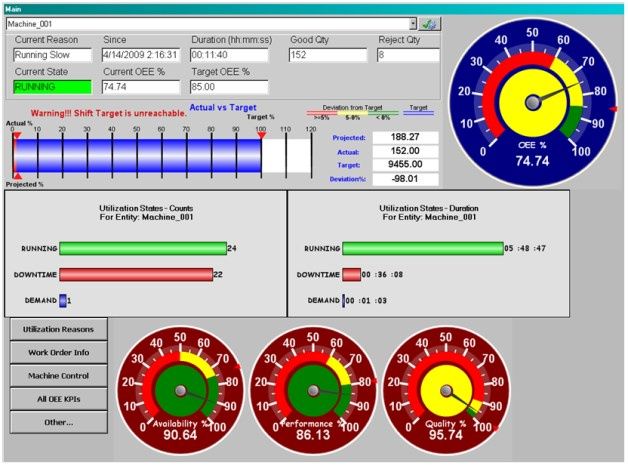628x466 pixels.
Task: Click the Availability % gauge
Action: pos(180,390)
